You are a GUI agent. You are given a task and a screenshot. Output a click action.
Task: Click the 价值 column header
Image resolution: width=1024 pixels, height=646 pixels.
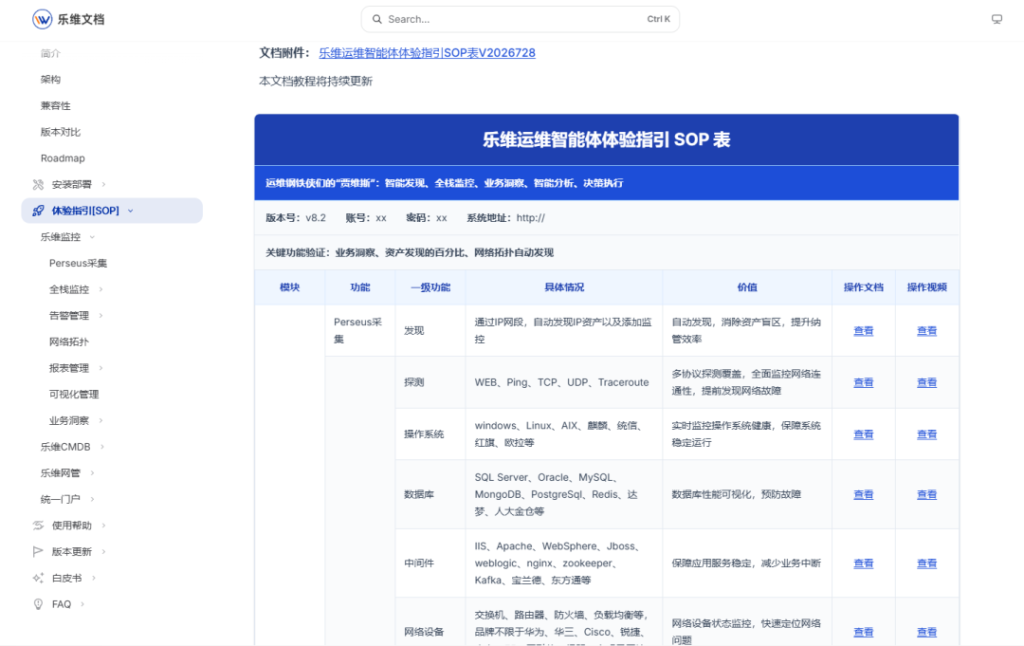[747, 287]
